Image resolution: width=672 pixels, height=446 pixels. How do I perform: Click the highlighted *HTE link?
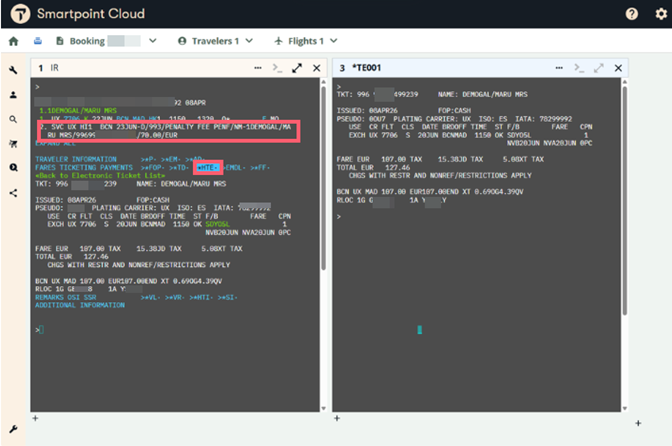[209, 168]
